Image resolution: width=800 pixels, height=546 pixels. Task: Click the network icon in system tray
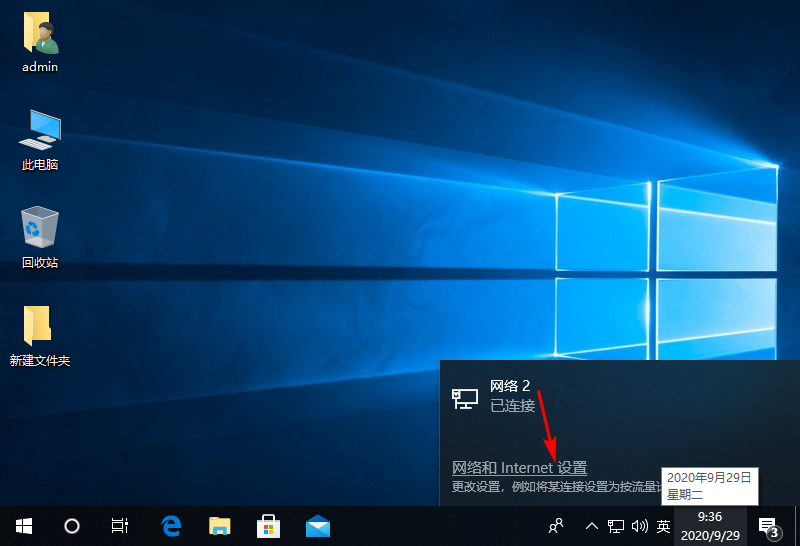pos(616,526)
